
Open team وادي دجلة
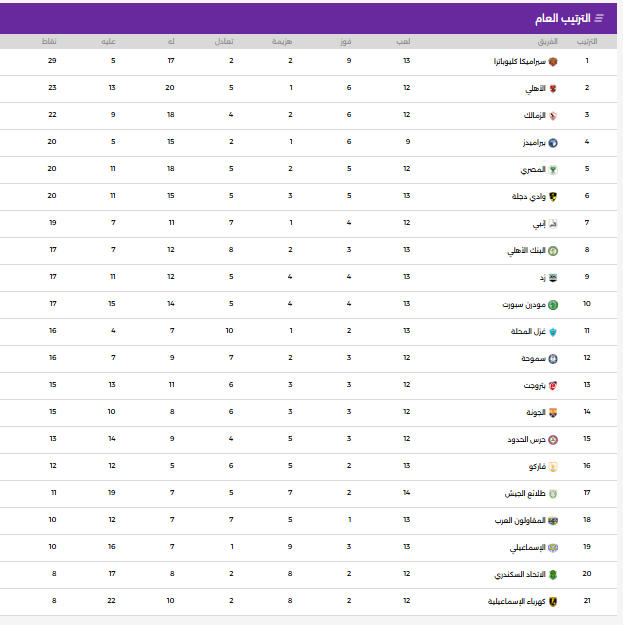[529, 197]
